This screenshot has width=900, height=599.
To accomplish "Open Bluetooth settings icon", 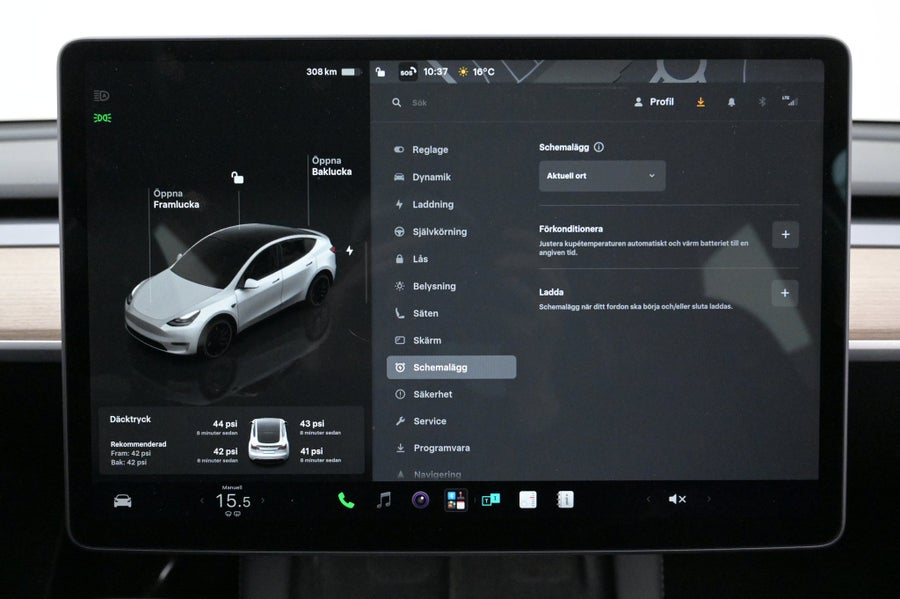I will pyautogui.click(x=762, y=102).
